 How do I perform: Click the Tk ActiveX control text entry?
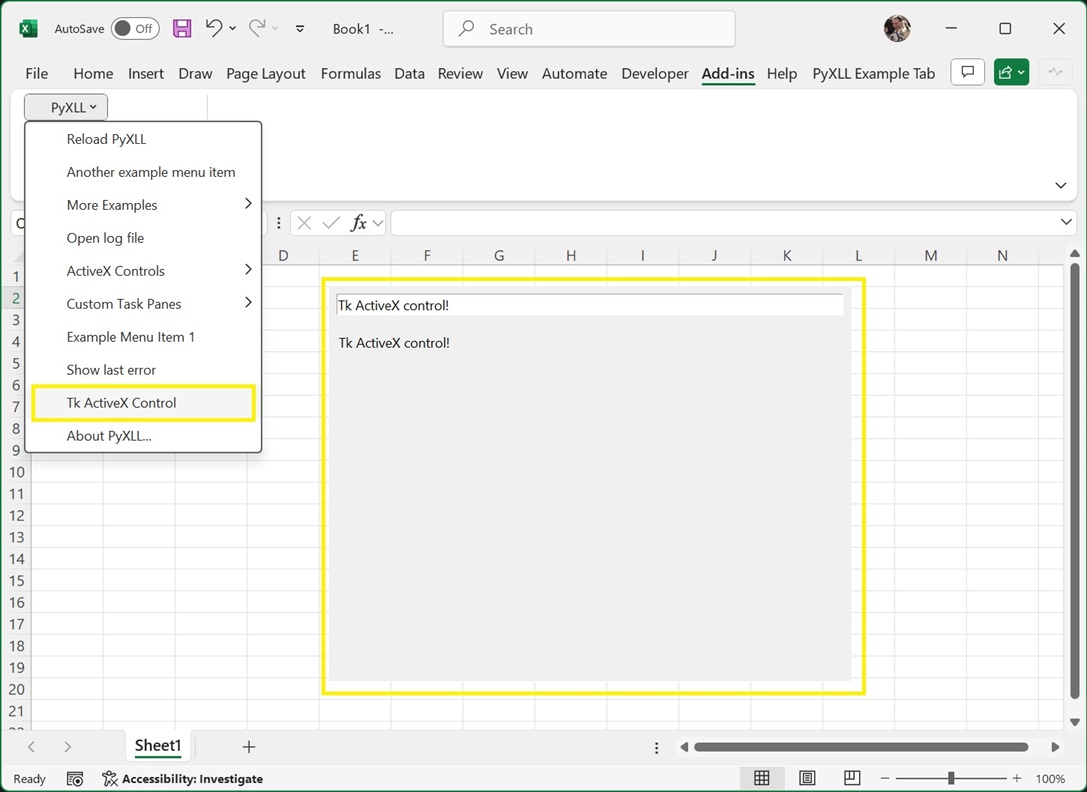[589, 305]
